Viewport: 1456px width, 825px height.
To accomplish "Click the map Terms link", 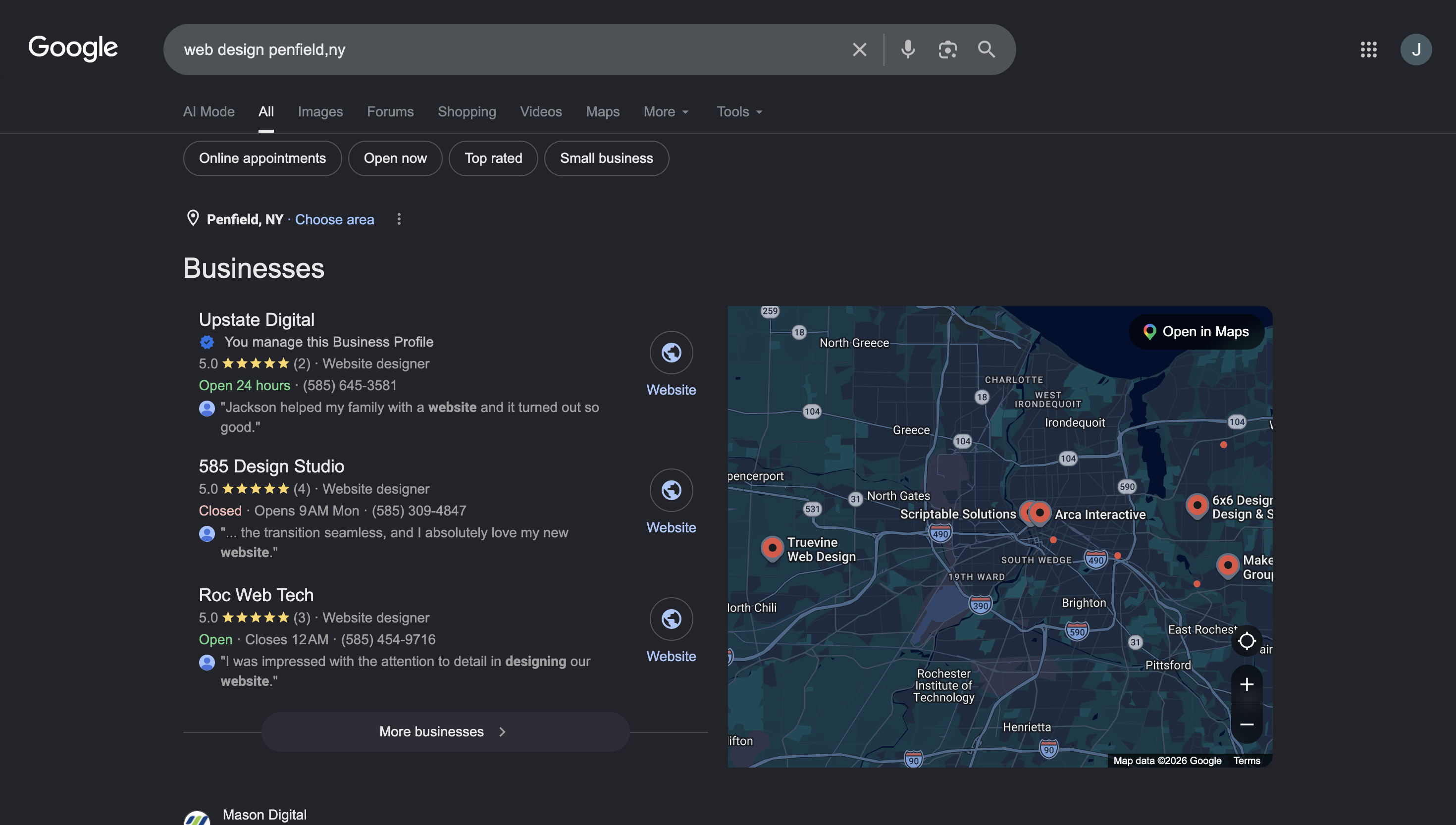I will tap(1247, 761).
